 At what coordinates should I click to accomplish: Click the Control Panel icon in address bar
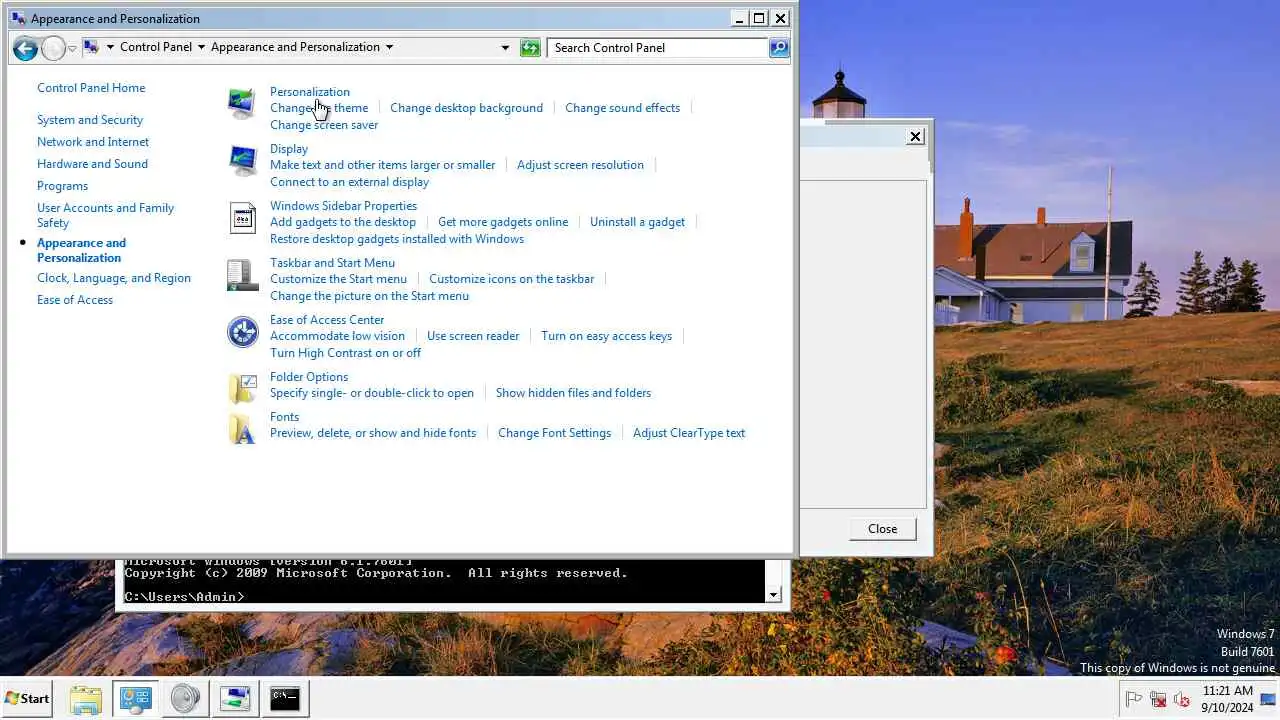coord(91,47)
